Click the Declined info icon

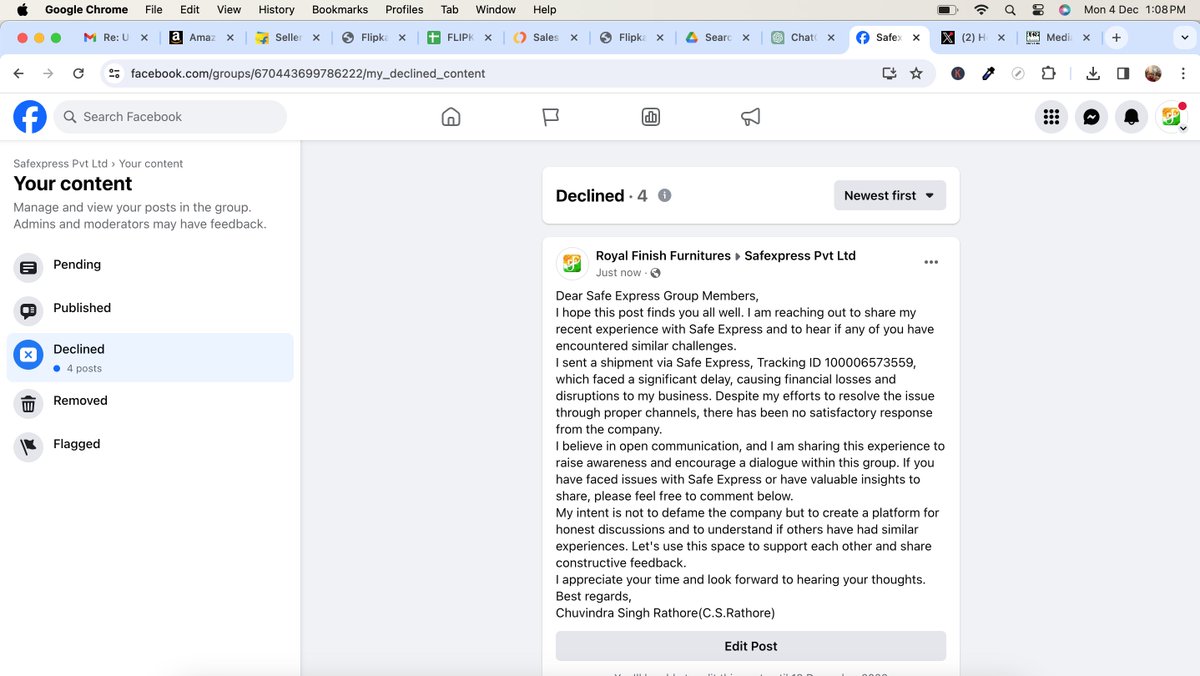point(664,195)
